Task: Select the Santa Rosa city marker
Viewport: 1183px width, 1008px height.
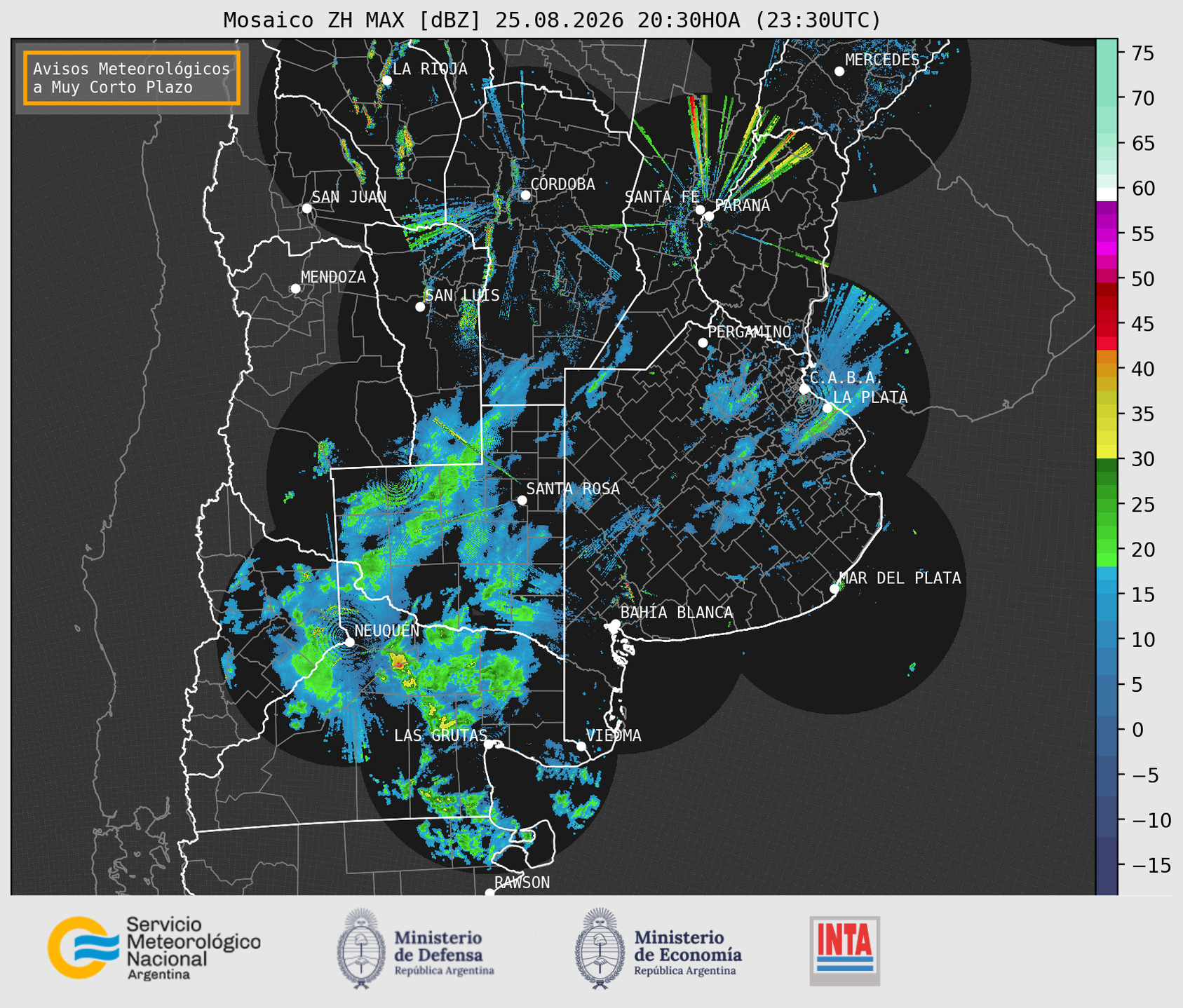Action: (x=522, y=500)
